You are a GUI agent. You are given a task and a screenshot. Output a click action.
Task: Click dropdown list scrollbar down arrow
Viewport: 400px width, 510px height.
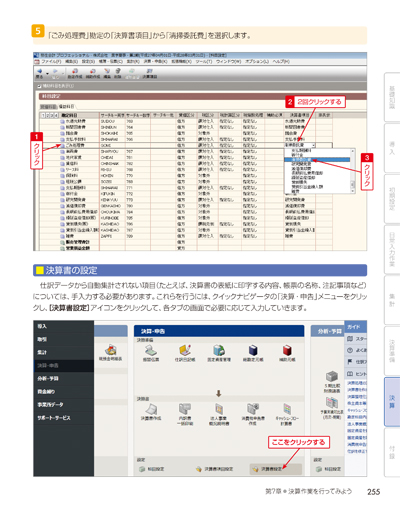pyautogui.click(x=352, y=191)
